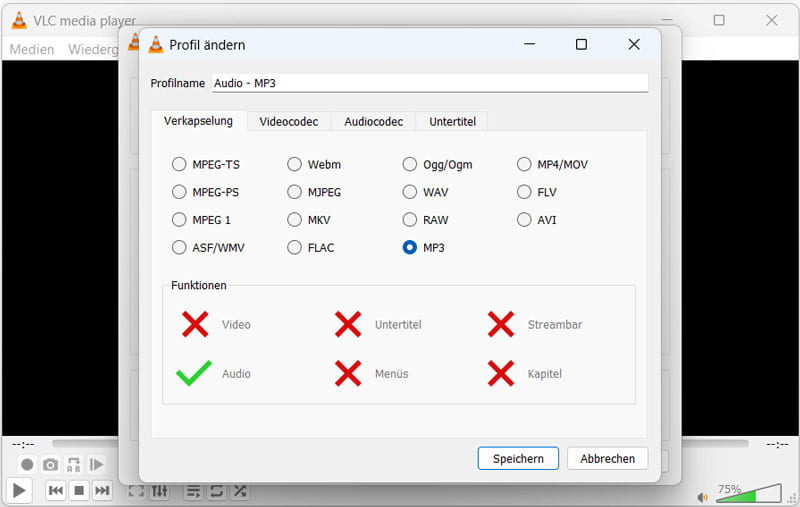800x507 pixels.
Task: Maximize the Profil ändern dialog
Action: pos(581,44)
